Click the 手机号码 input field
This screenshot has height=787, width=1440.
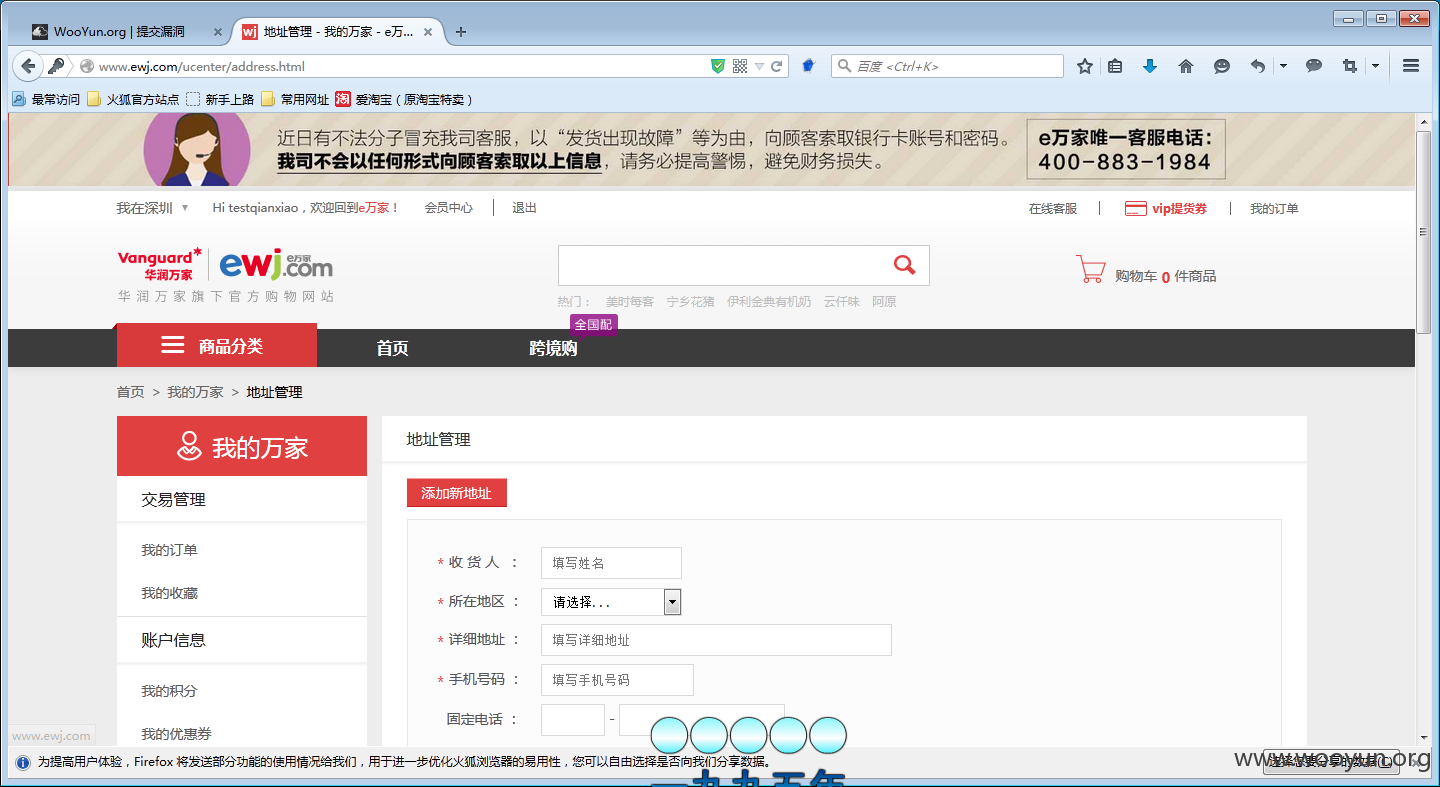click(617, 680)
